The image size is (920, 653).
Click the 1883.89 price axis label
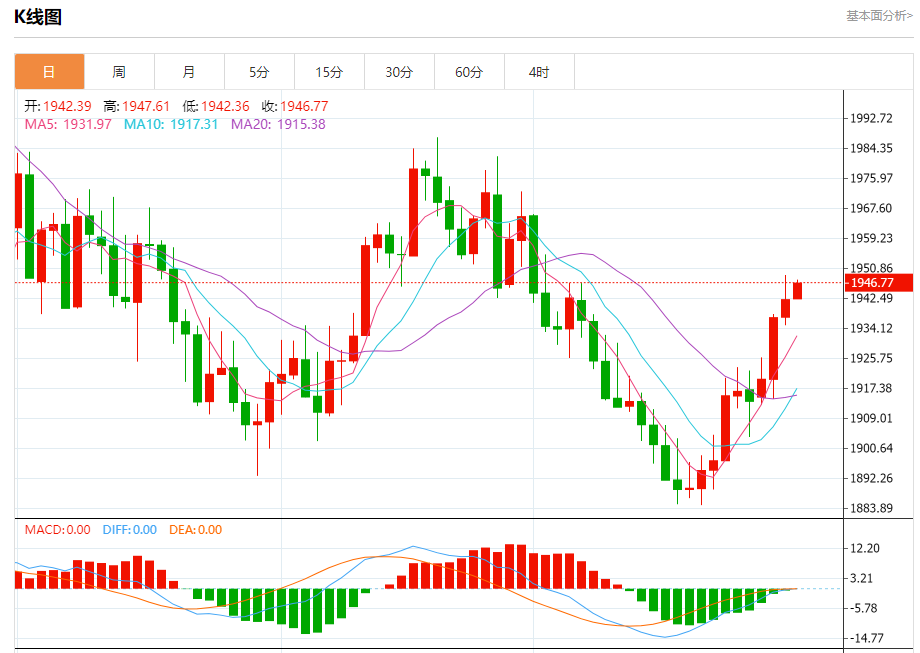point(871,508)
